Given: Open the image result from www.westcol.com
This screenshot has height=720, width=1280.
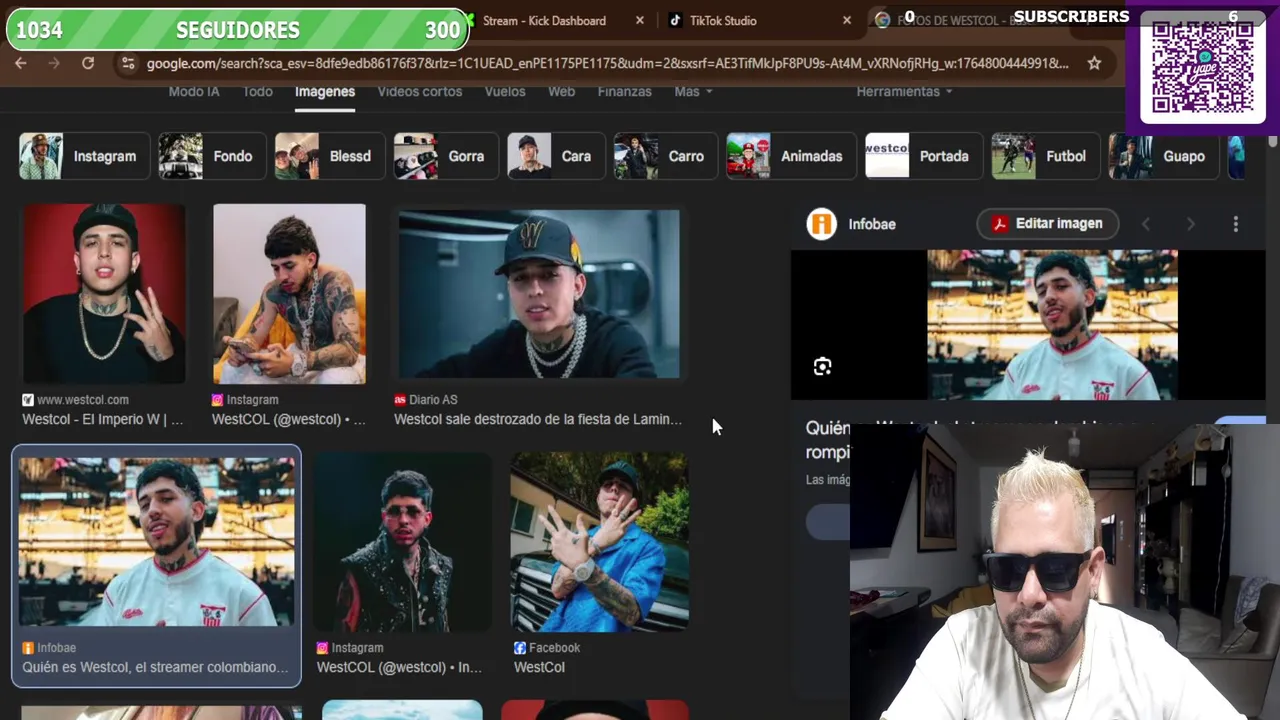Looking at the screenshot, I should (x=104, y=294).
